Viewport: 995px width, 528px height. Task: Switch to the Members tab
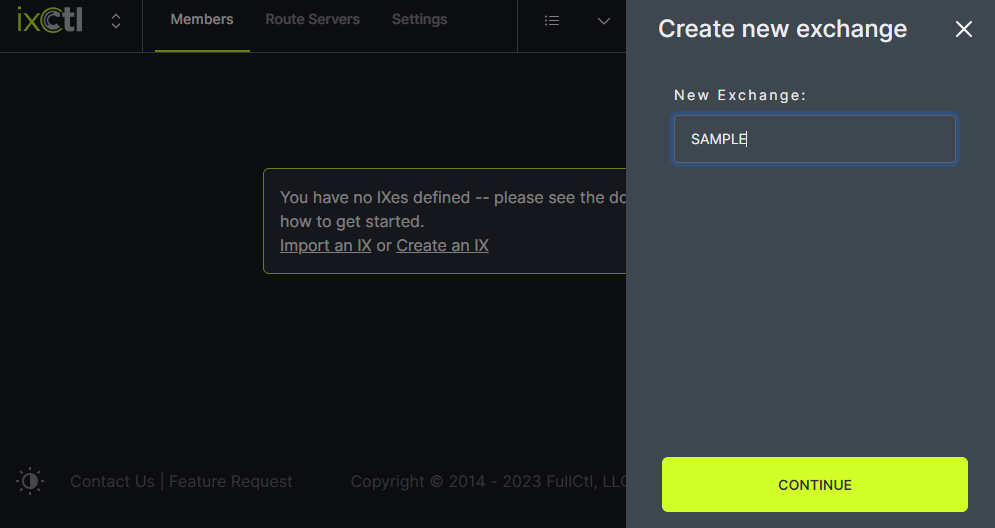coord(202,20)
